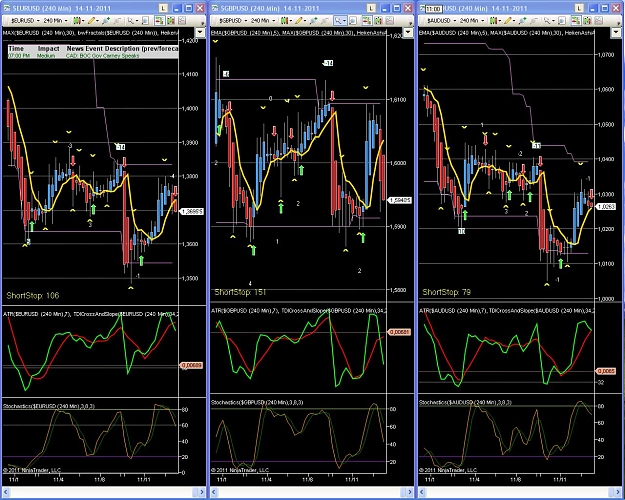Click the zoom in icon in EURUSD toolbar
625x500 pixels.
[106, 20]
